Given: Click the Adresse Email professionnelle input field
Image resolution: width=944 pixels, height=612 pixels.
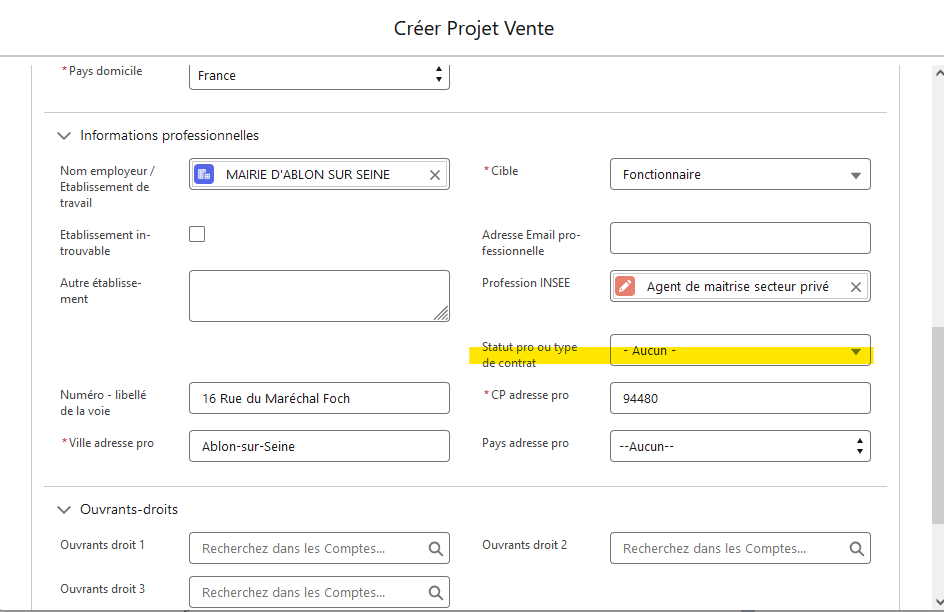Looking at the screenshot, I should point(740,238).
